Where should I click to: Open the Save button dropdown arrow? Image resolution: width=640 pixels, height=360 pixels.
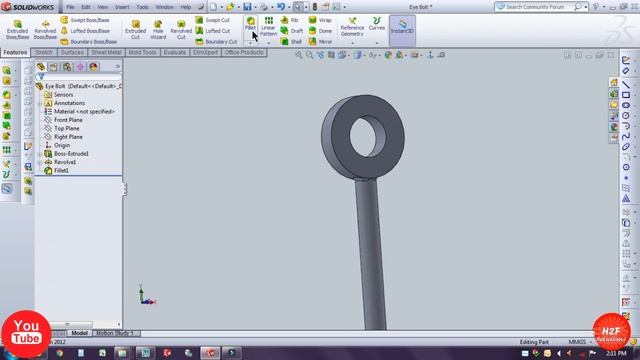point(255,7)
